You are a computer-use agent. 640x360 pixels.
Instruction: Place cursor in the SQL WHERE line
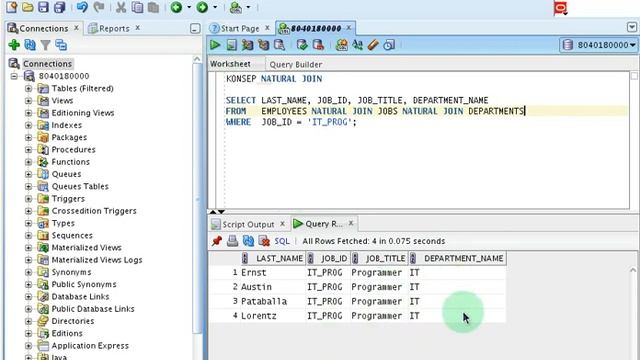291,122
